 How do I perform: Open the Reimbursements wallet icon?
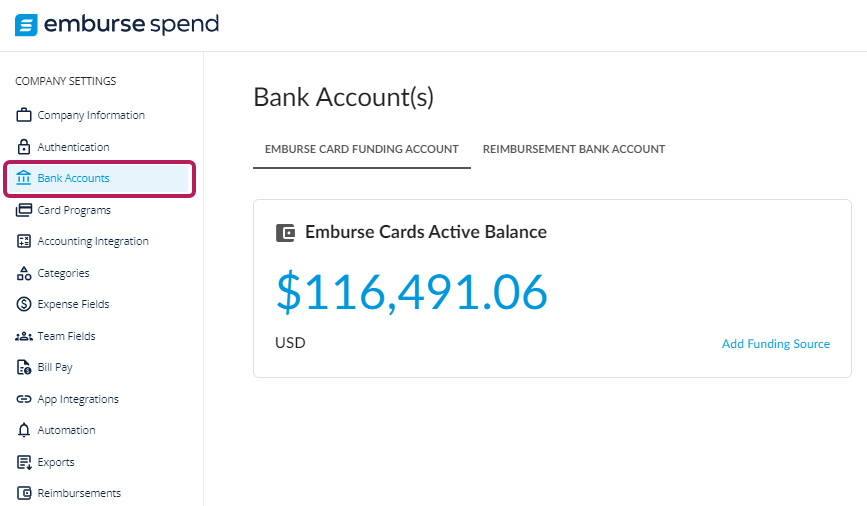(24, 493)
